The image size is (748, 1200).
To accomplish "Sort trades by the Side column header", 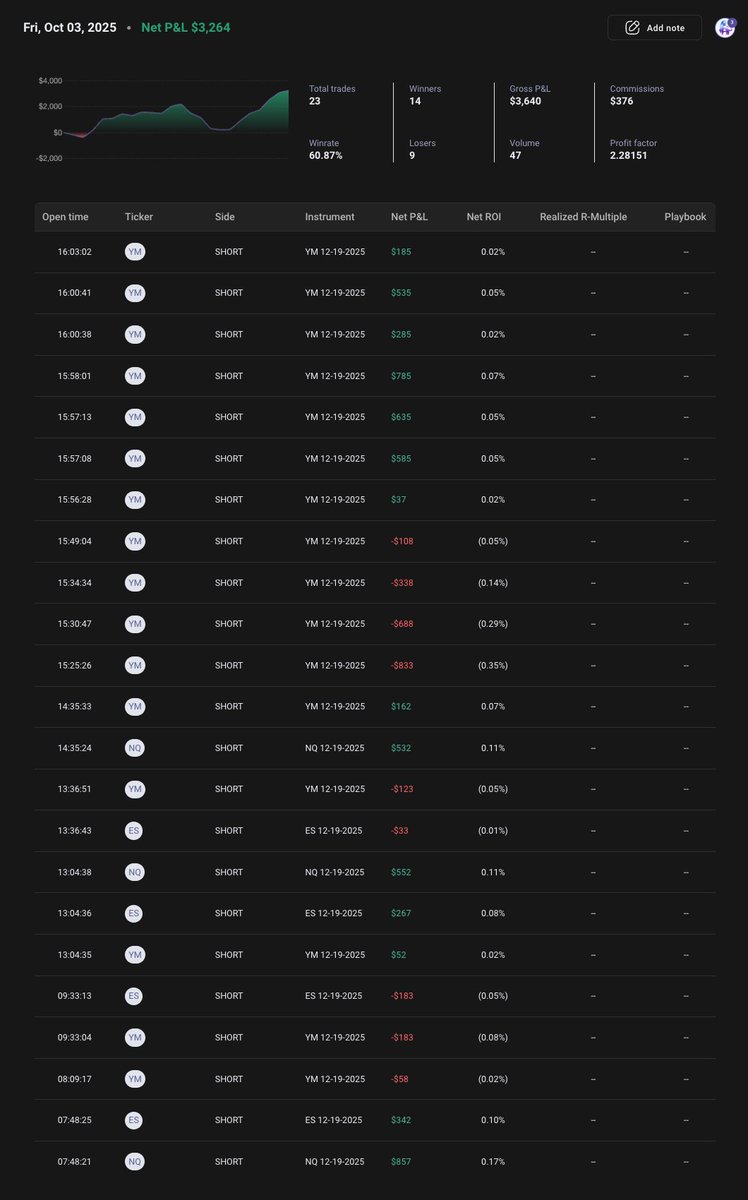I will coord(225,217).
